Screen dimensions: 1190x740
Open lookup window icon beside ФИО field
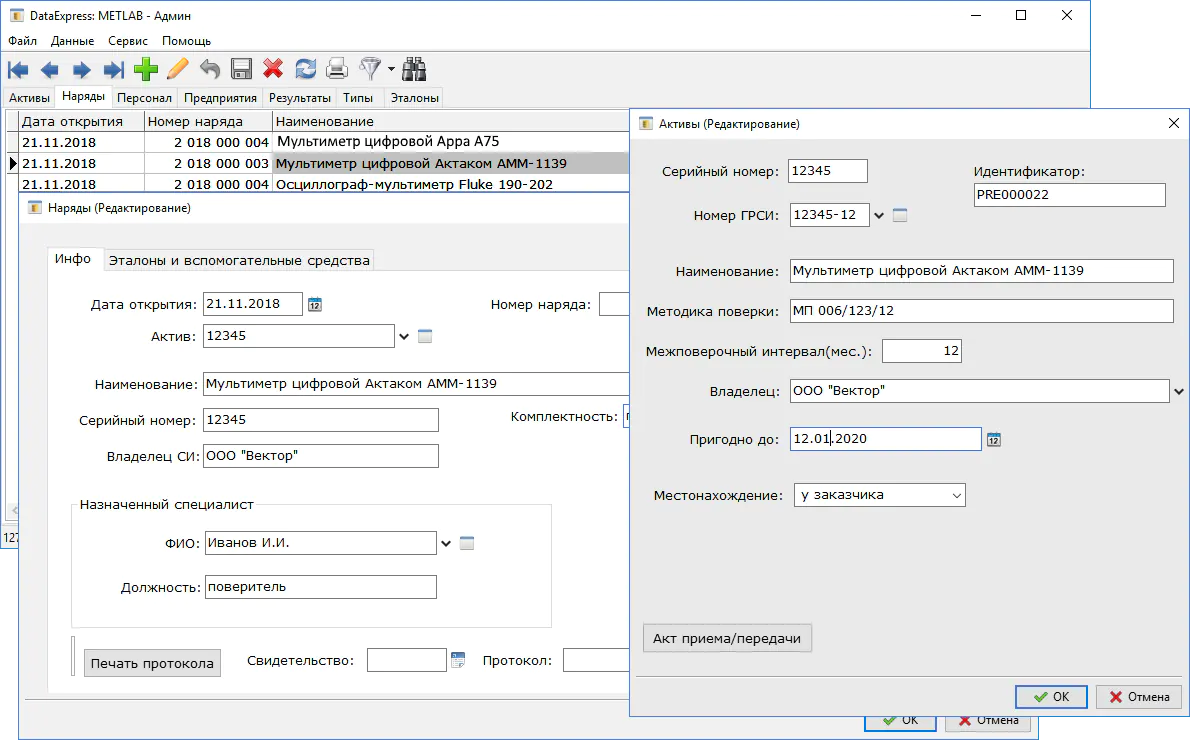[467, 543]
